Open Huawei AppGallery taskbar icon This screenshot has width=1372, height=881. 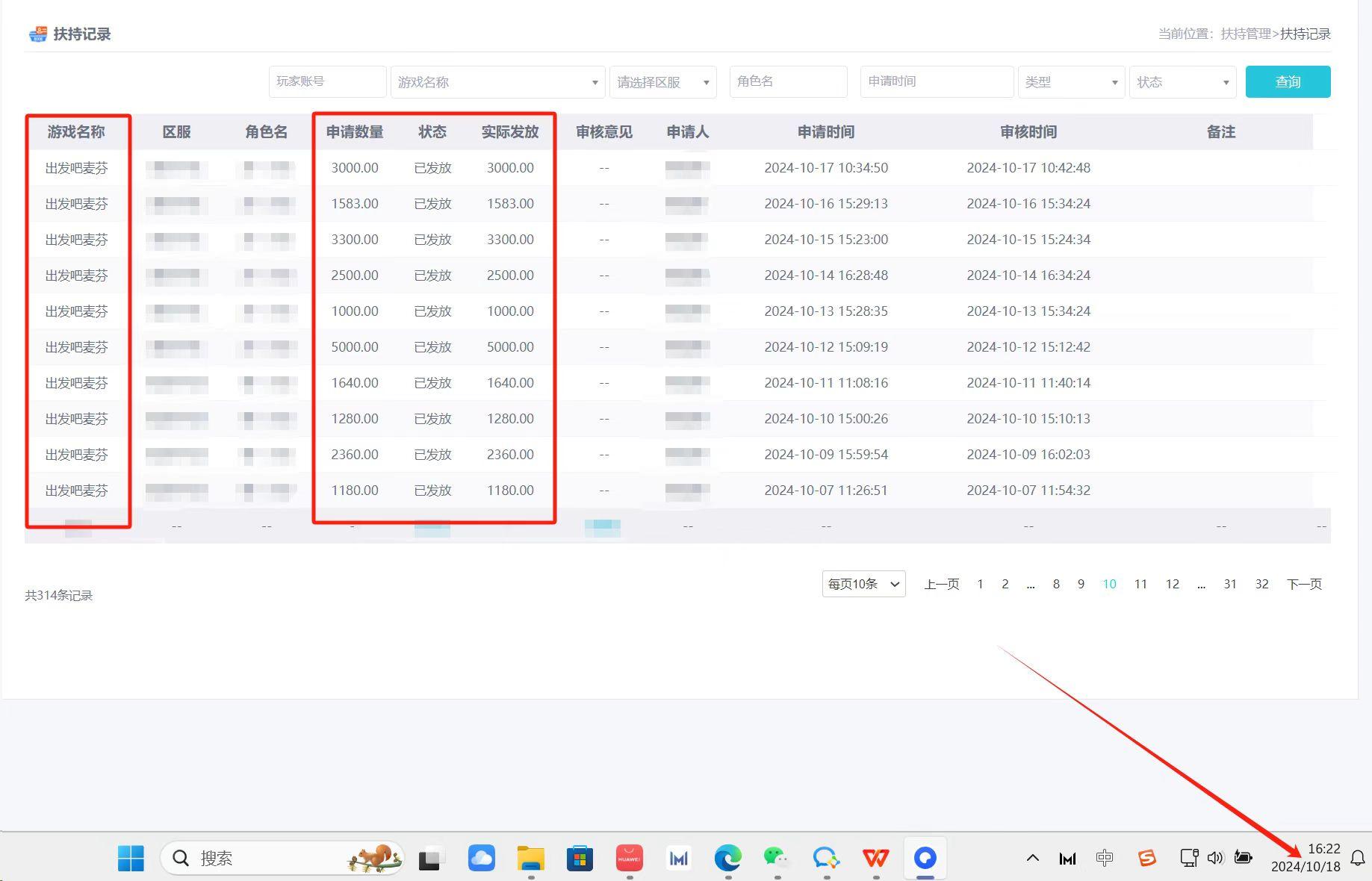point(629,858)
